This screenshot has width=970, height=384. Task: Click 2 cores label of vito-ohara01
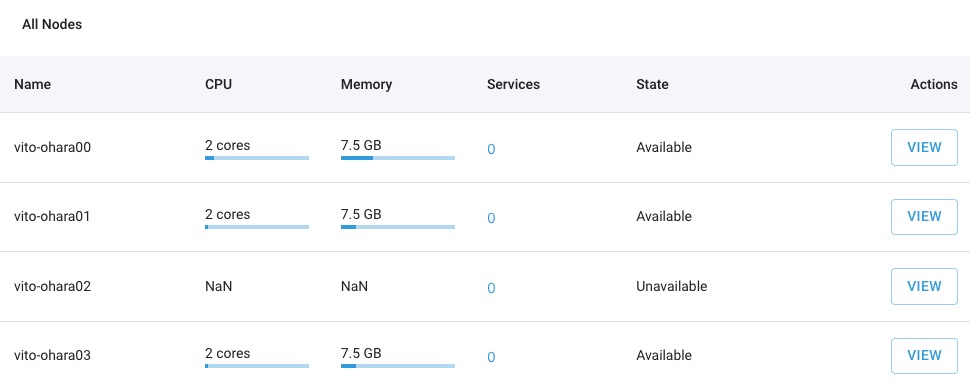[228, 215]
